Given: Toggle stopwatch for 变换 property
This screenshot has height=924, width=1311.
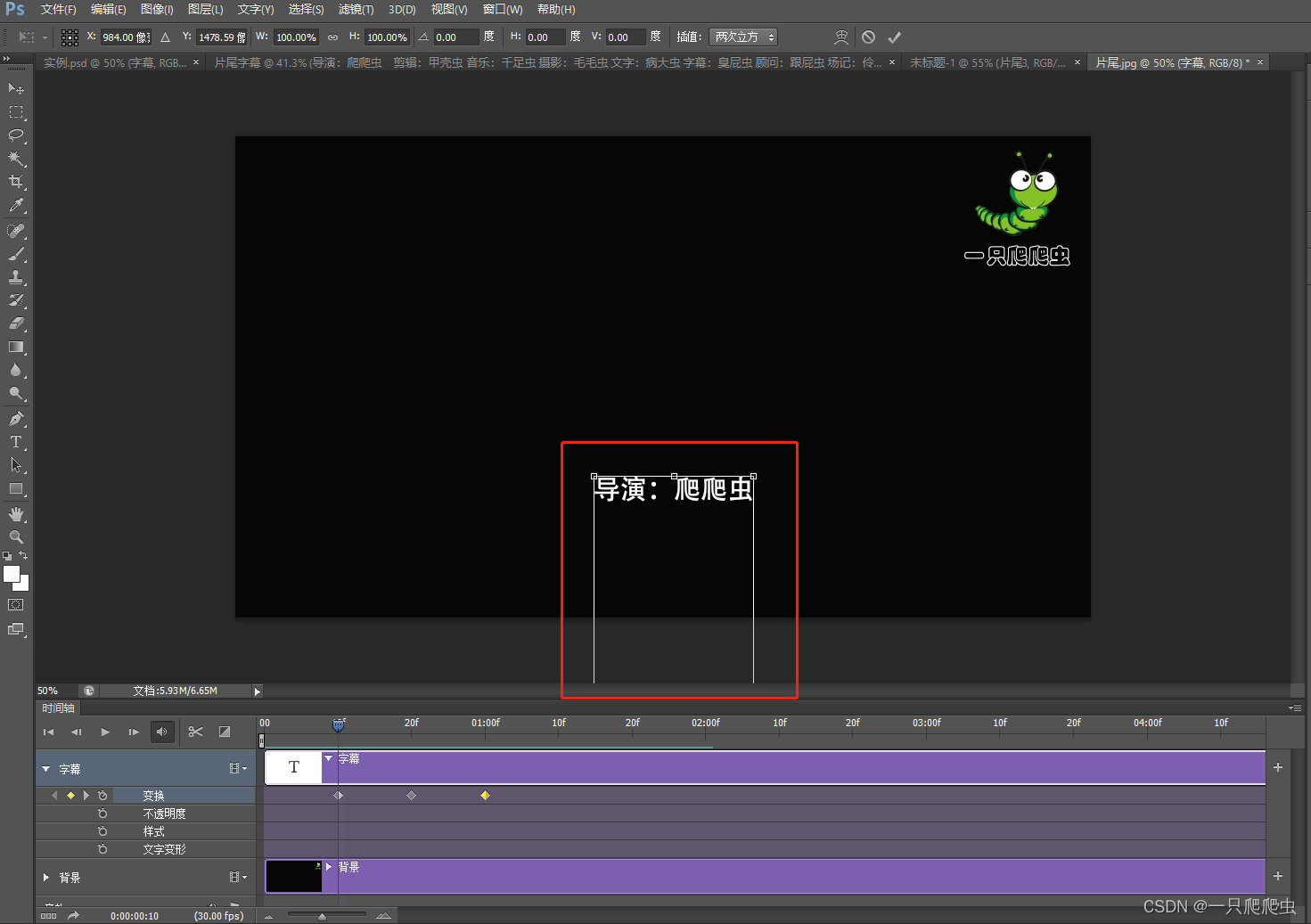Looking at the screenshot, I should coord(102,796).
